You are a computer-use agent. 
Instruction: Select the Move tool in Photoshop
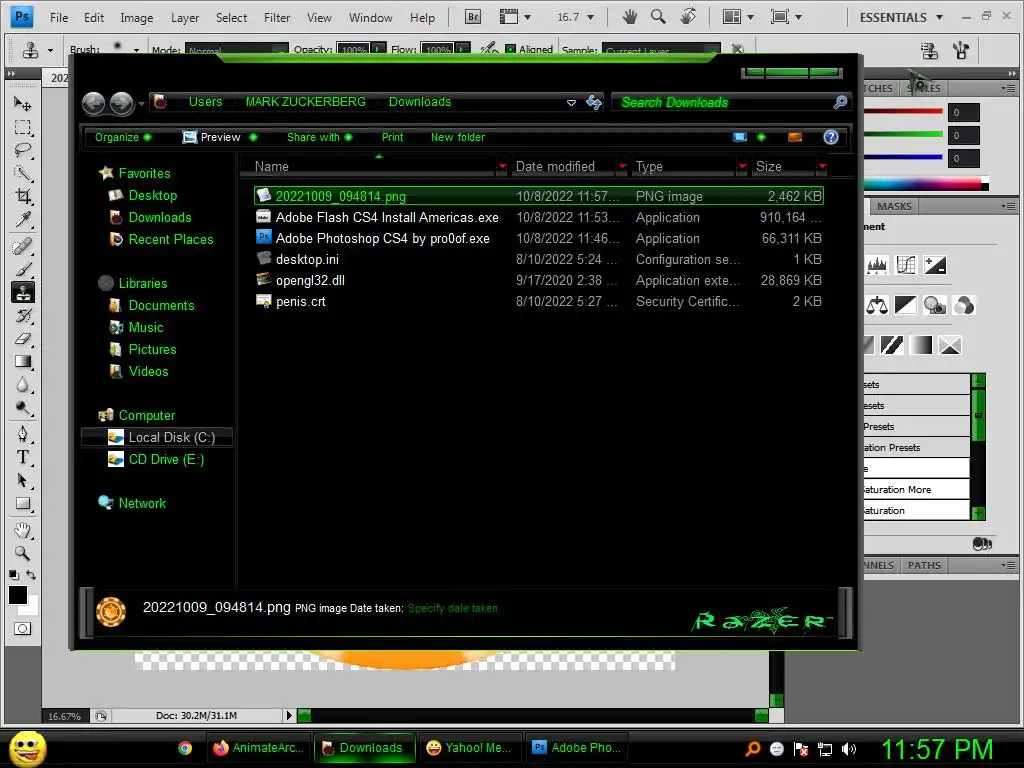pos(22,103)
